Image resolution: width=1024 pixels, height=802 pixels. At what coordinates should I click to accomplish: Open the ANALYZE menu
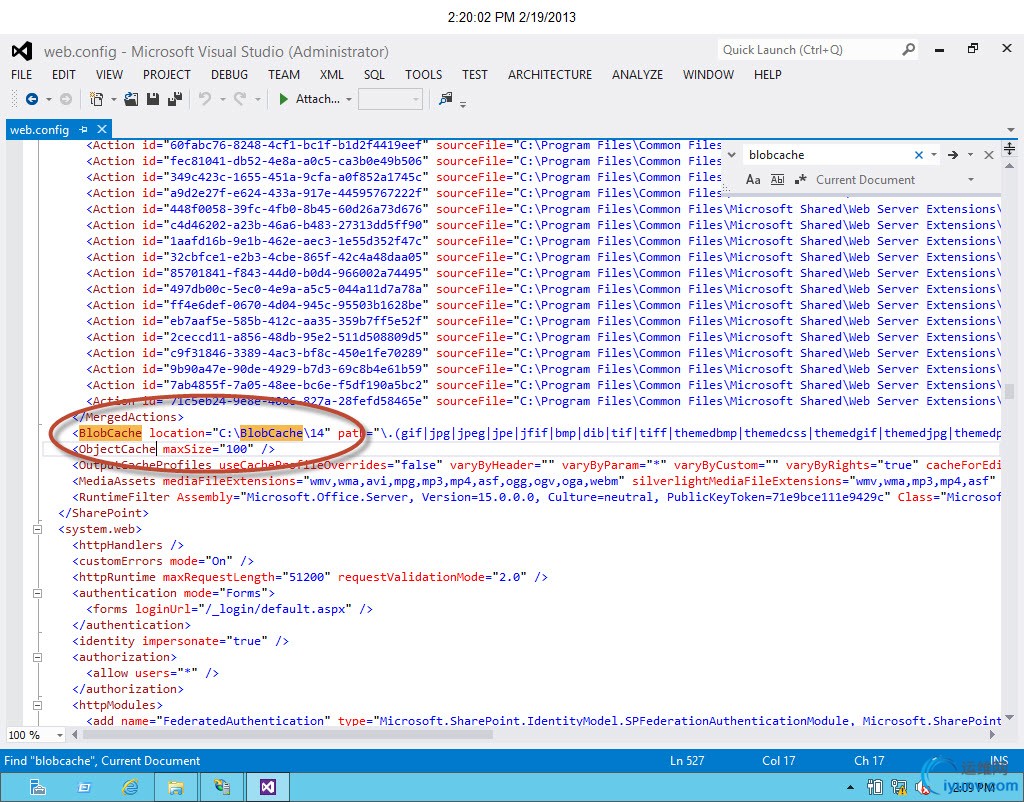pos(637,74)
